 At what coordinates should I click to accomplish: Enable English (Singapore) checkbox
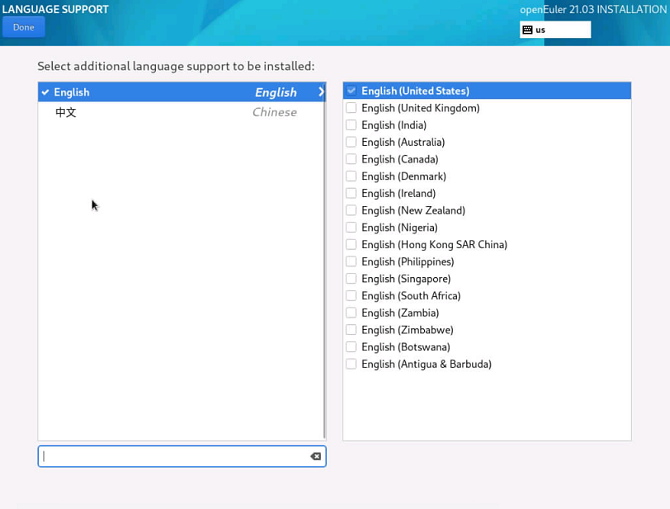(x=351, y=278)
